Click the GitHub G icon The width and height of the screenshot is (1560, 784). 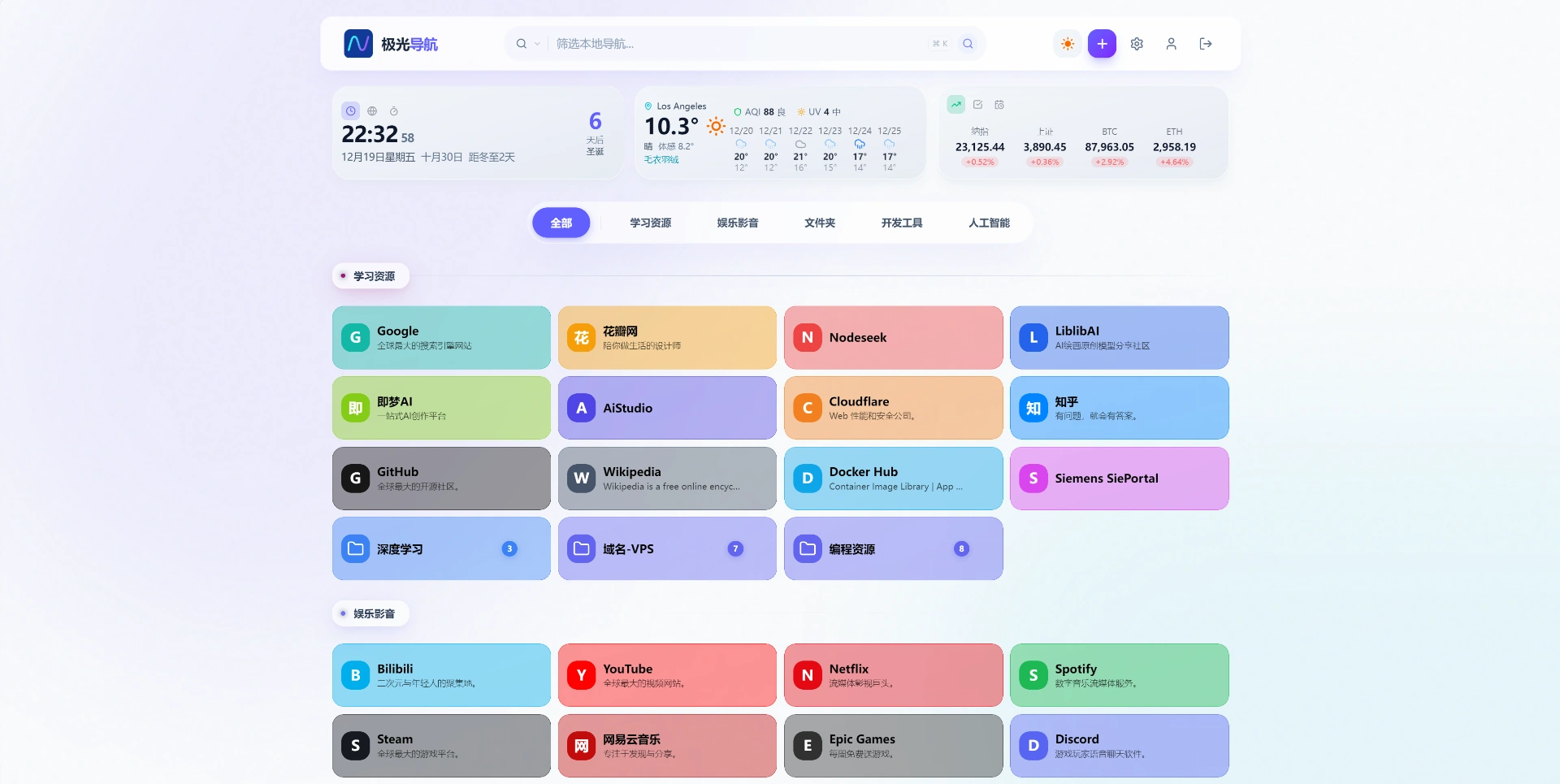tap(355, 479)
